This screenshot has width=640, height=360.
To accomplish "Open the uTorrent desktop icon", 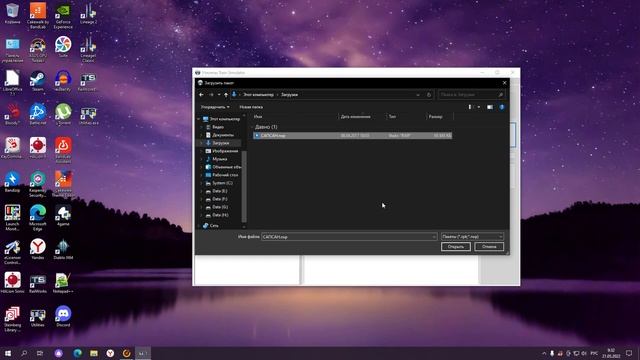I will tap(63, 114).
